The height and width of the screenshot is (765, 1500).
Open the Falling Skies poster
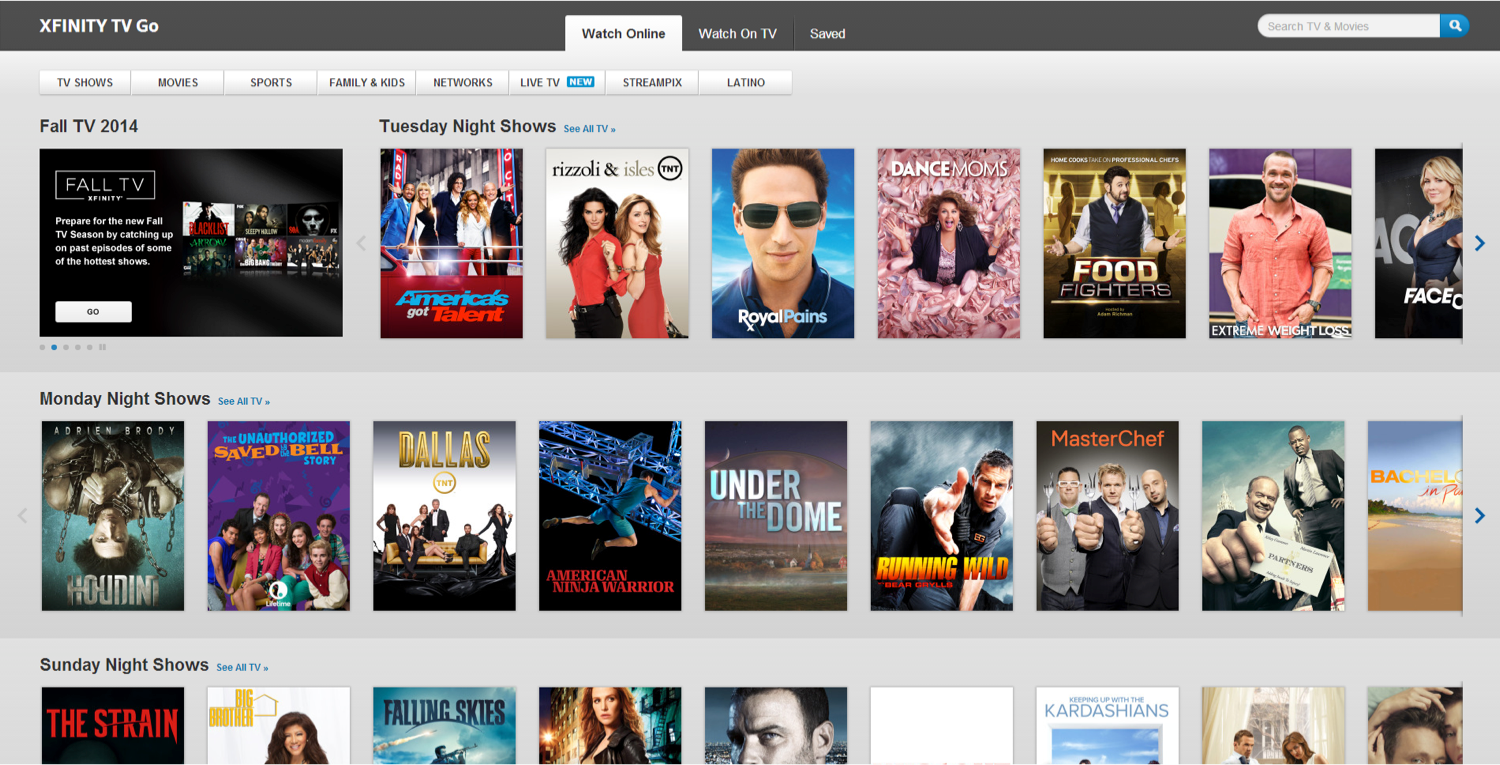tap(445, 726)
